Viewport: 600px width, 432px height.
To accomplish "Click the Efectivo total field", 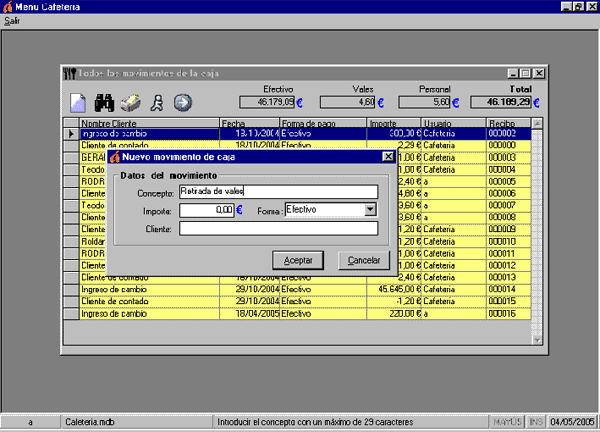I will (267, 102).
